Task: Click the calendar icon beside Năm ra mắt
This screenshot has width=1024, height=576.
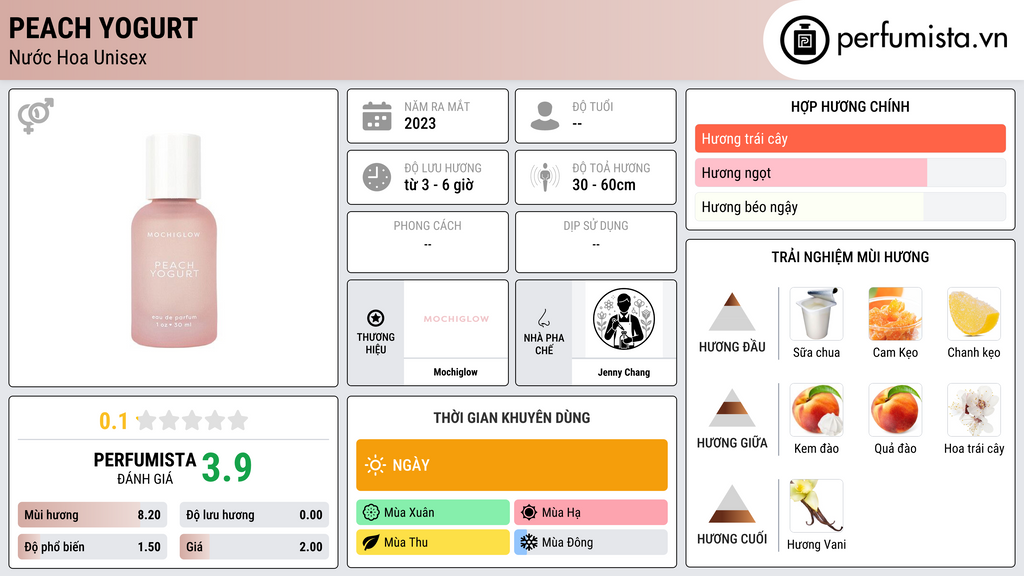Action: click(x=377, y=116)
